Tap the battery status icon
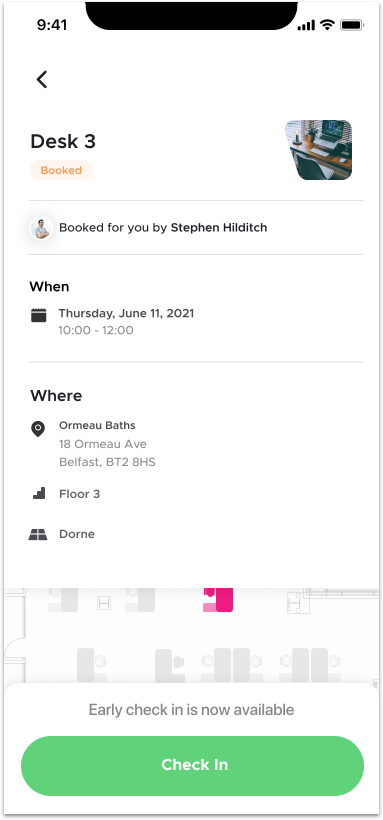383x820 pixels. coord(352,25)
